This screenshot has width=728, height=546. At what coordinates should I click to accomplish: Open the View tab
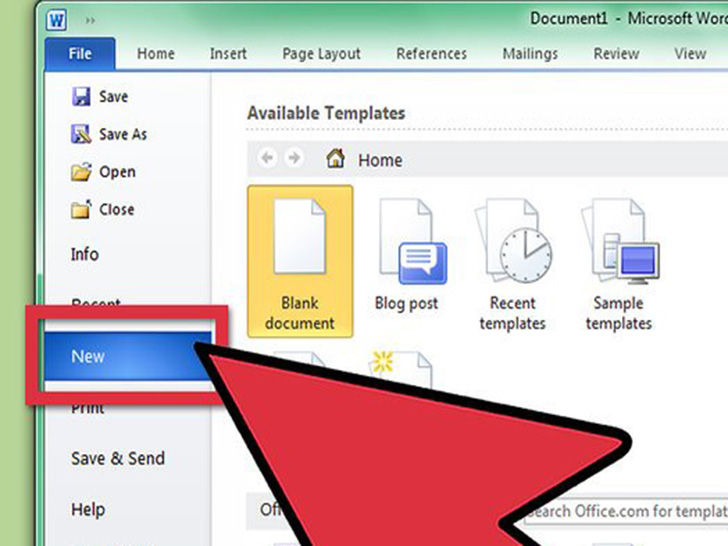point(690,54)
